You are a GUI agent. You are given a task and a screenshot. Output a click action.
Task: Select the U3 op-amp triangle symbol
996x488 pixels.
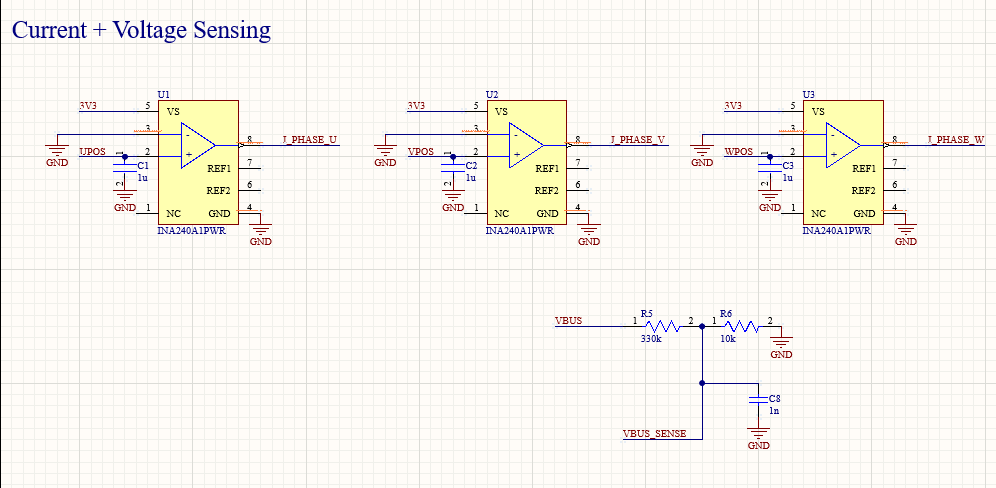tap(843, 146)
